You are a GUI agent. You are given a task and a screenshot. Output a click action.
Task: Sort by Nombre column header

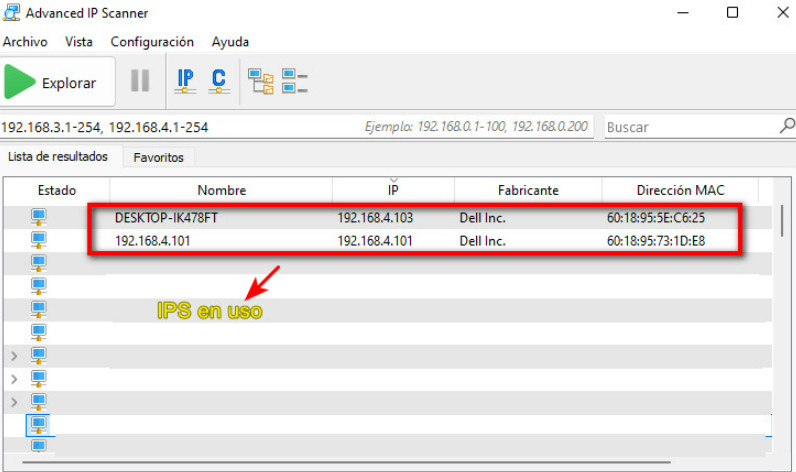tap(221, 190)
